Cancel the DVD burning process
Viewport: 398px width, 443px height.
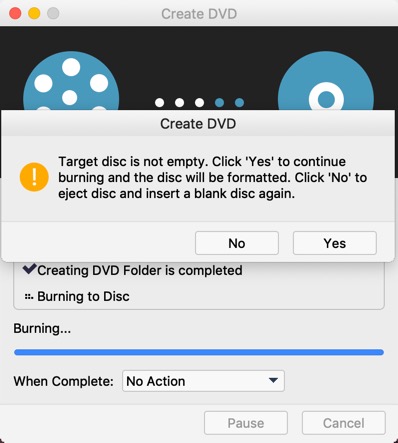(344, 423)
